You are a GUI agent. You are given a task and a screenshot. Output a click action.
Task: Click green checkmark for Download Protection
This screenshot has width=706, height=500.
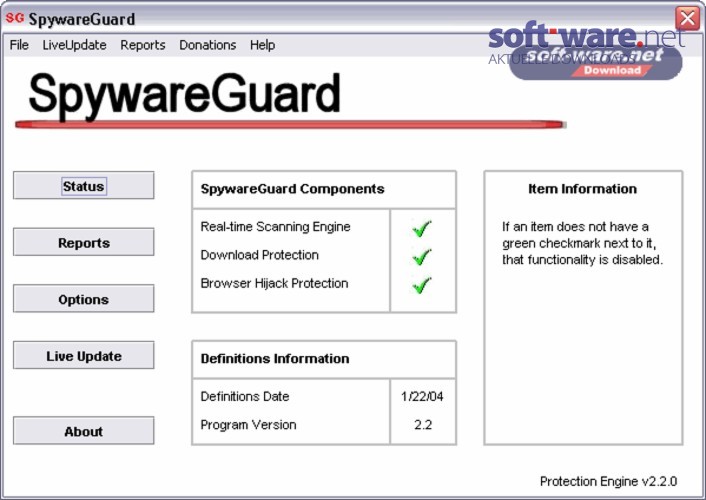(x=422, y=257)
